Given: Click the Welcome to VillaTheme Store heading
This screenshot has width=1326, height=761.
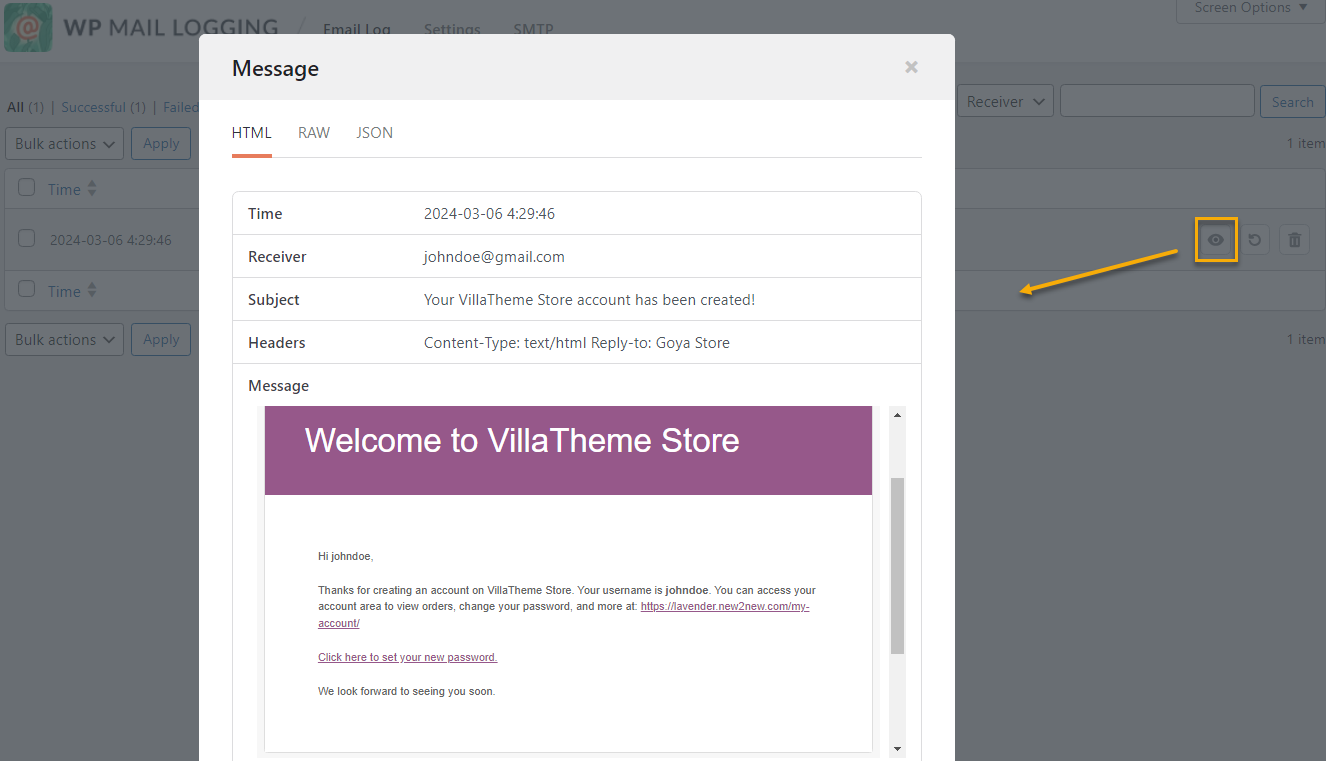Looking at the screenshot, I should (522, 440).
